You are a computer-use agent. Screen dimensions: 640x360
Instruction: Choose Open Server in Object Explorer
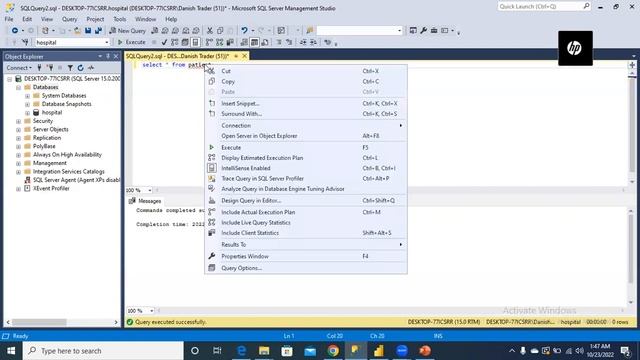(x=306, y=136)
